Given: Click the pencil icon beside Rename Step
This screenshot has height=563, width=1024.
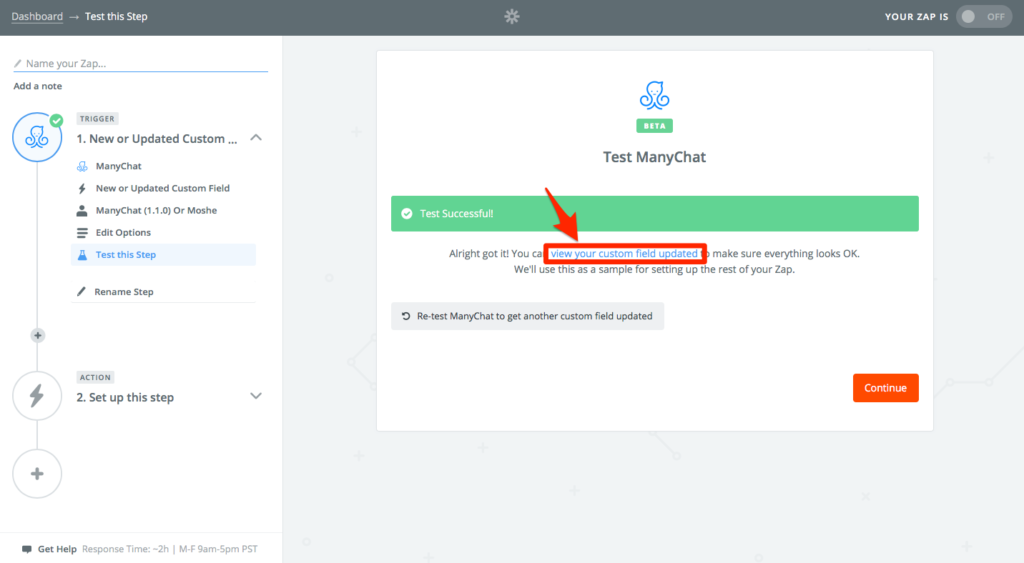Looking at the screenshot, I should 81,291.
